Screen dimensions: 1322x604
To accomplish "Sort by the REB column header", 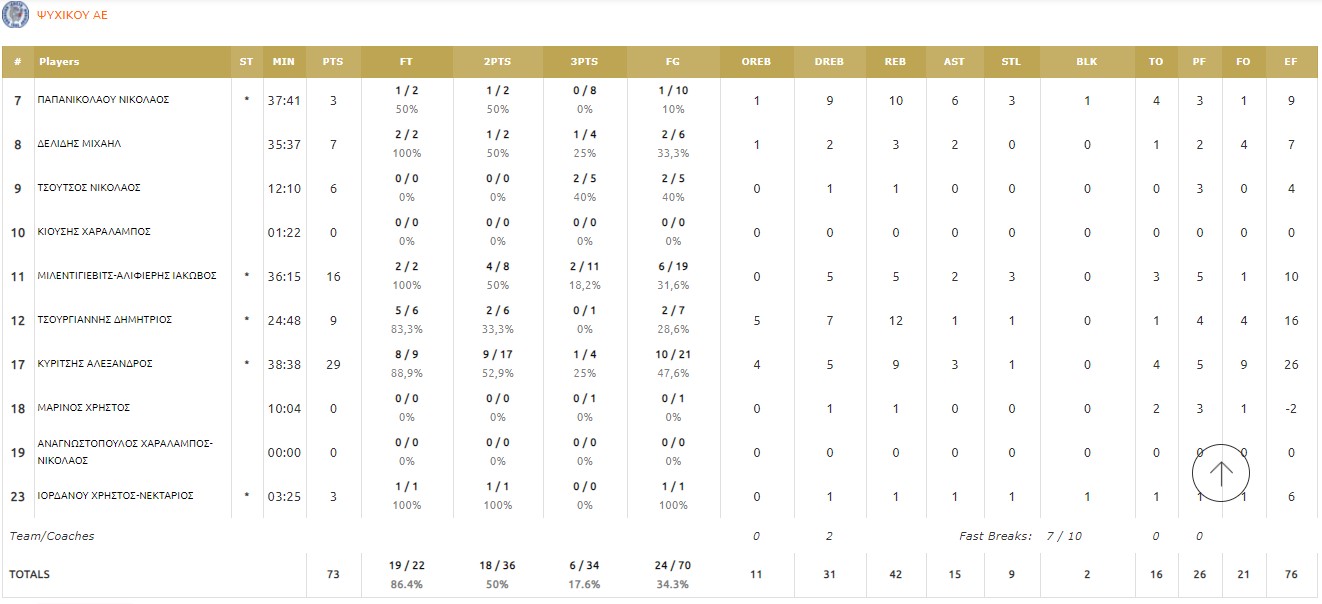I will [895, 62].
